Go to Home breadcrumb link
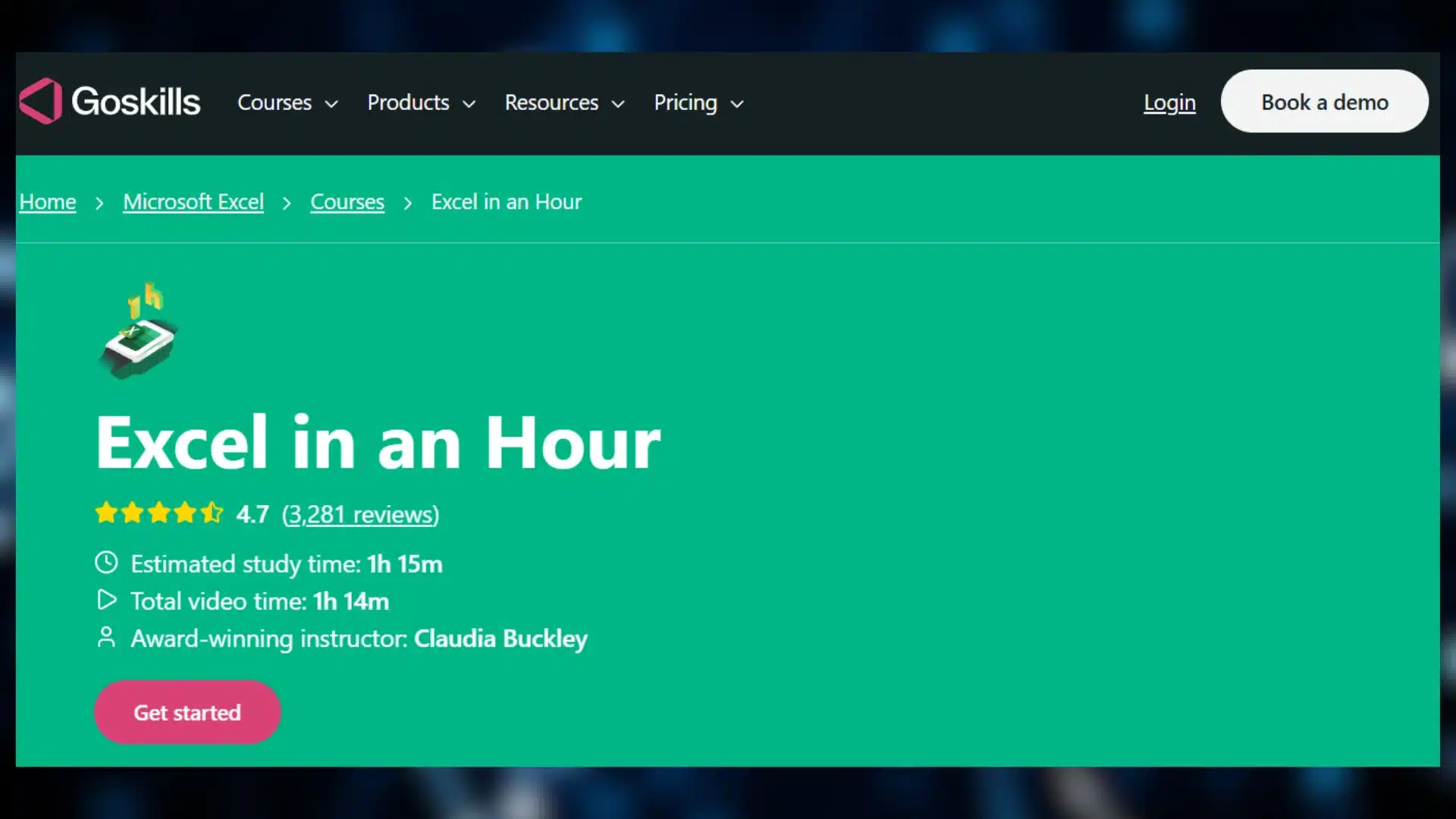The image size is (1456, 819). pyautogui.click(x=48, y=202)
